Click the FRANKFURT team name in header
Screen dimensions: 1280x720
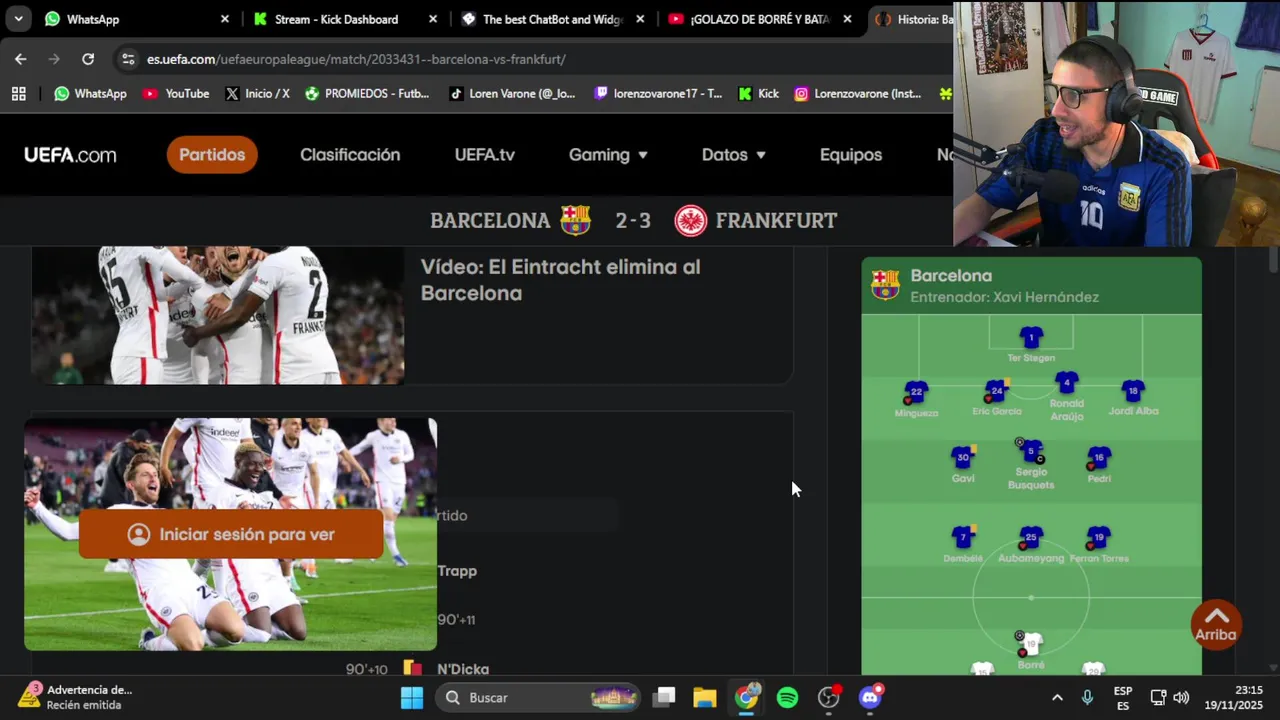[x=776, y=220]
